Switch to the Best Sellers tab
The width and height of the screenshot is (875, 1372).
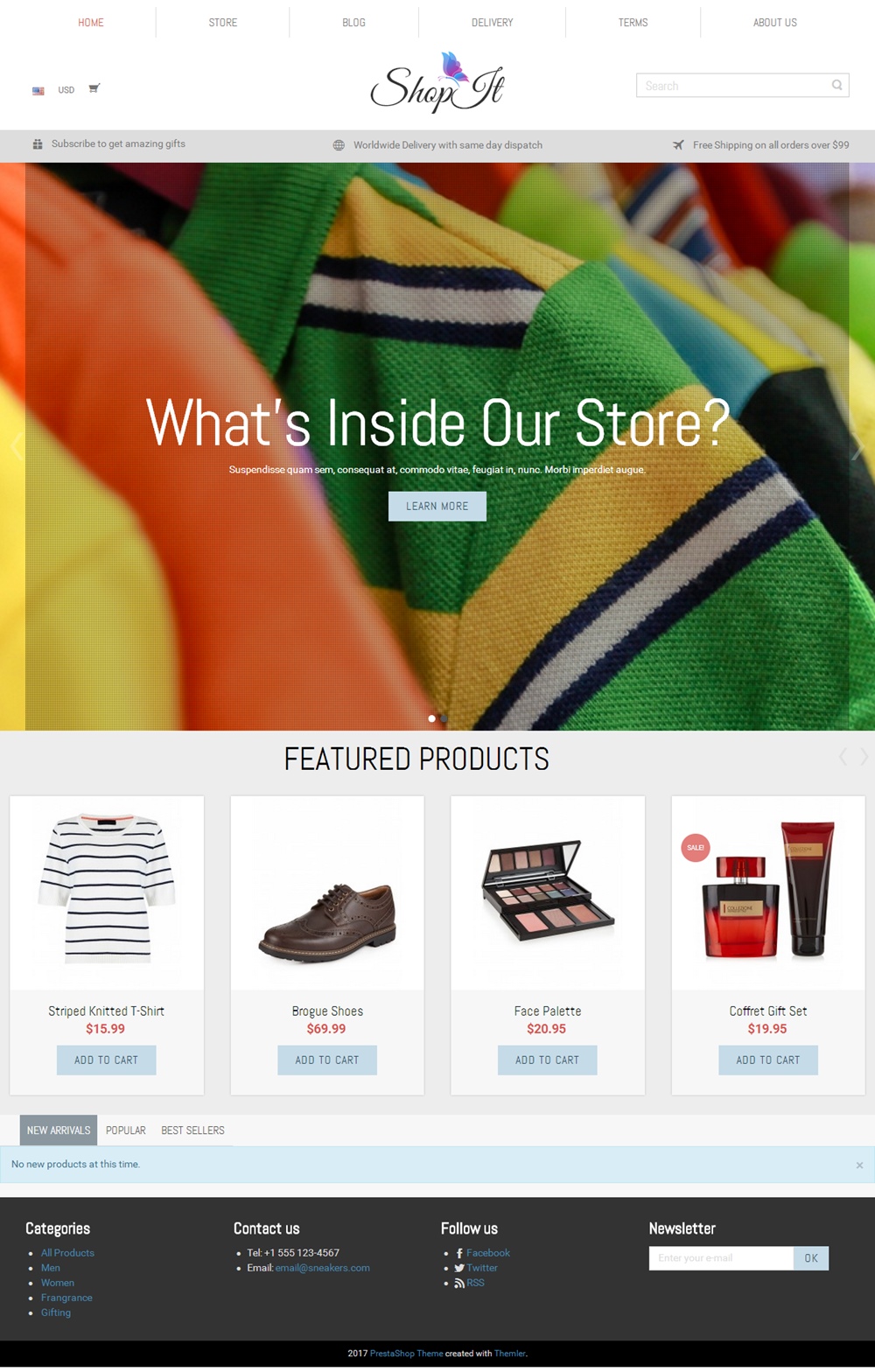pos(192,1130)
